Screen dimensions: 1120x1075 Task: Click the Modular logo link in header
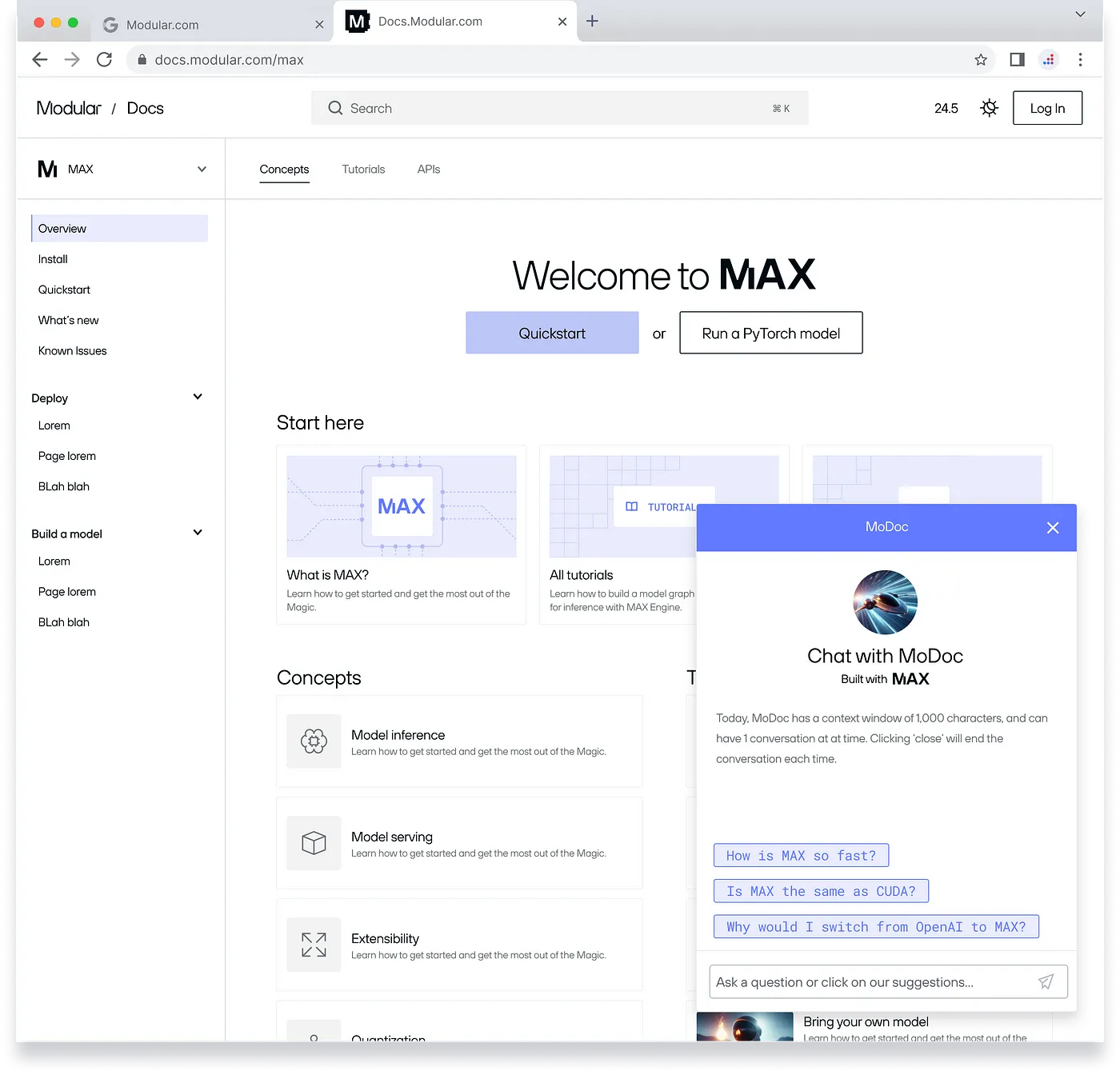[69, 108]
